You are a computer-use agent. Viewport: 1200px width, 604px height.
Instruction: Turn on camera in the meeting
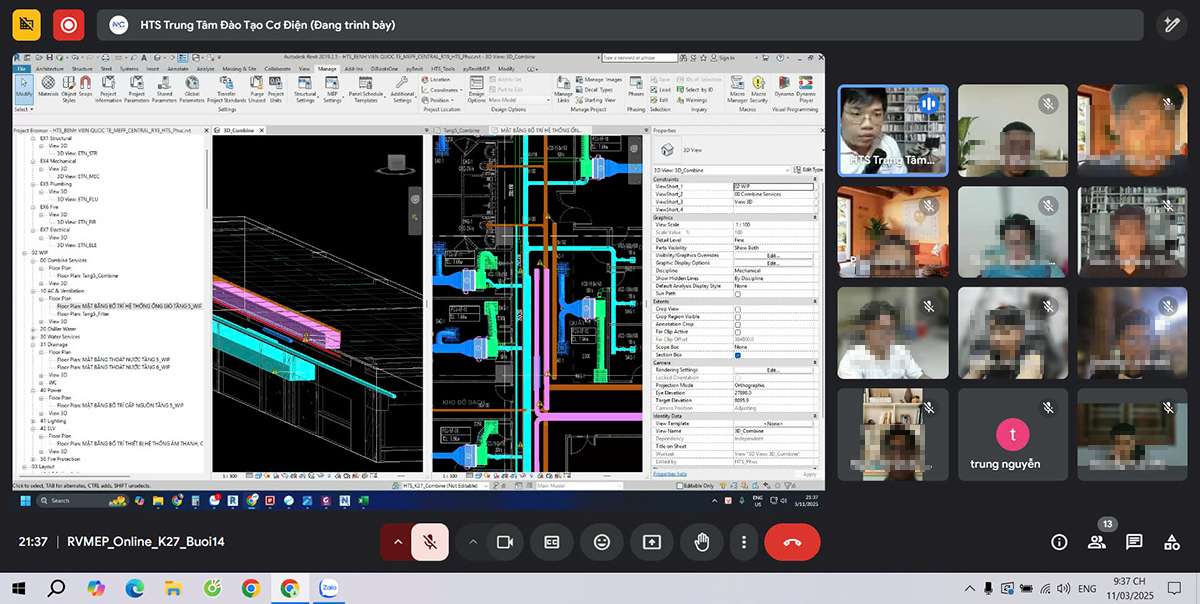tap(505, 542)
